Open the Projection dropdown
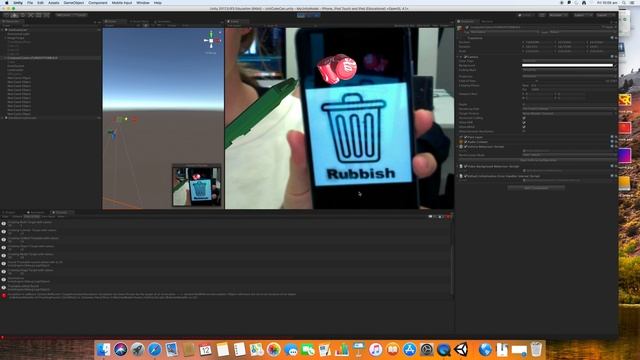 click(569, 76)
